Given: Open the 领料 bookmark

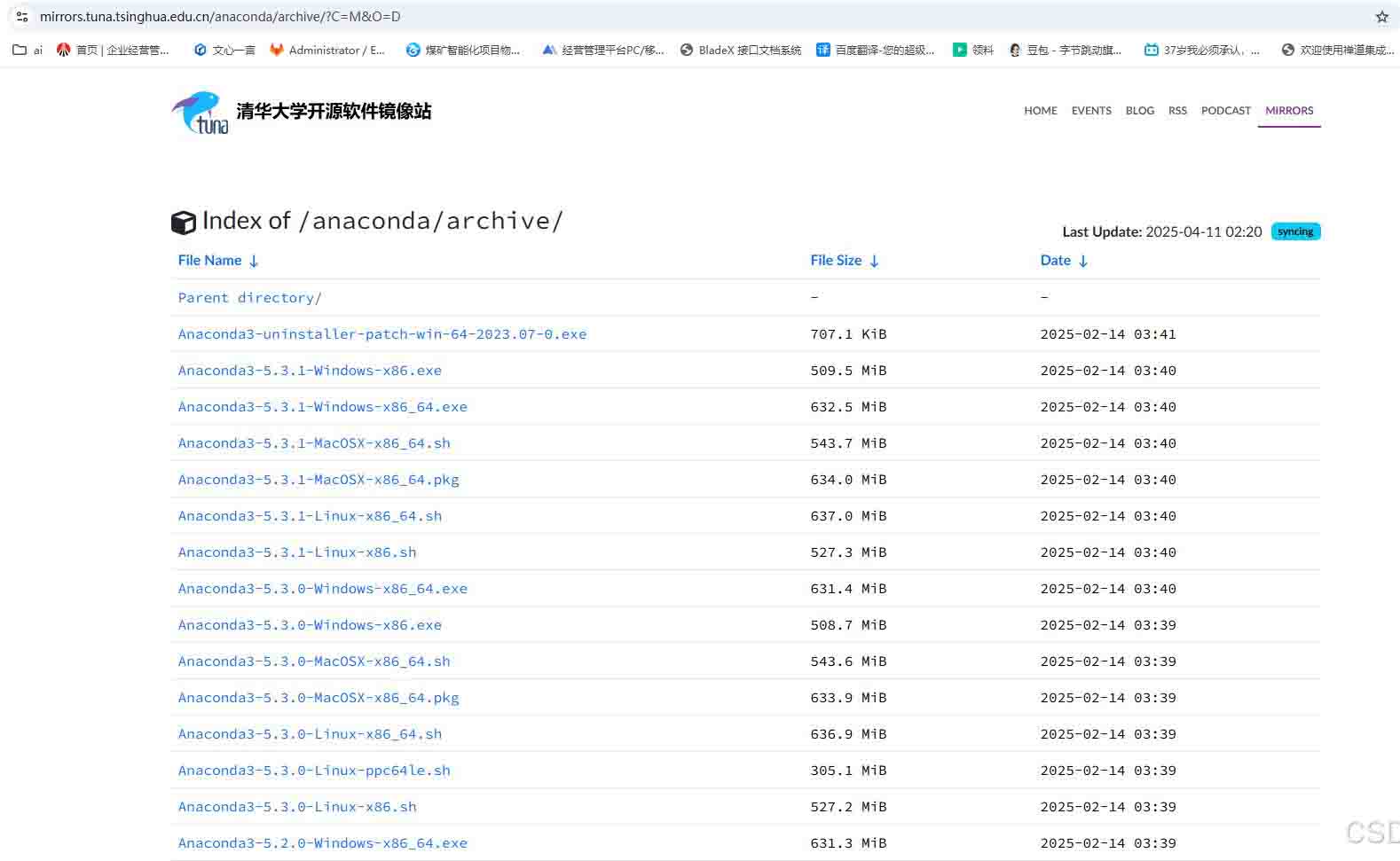Looking at the screenshot, I should (973, 51).
